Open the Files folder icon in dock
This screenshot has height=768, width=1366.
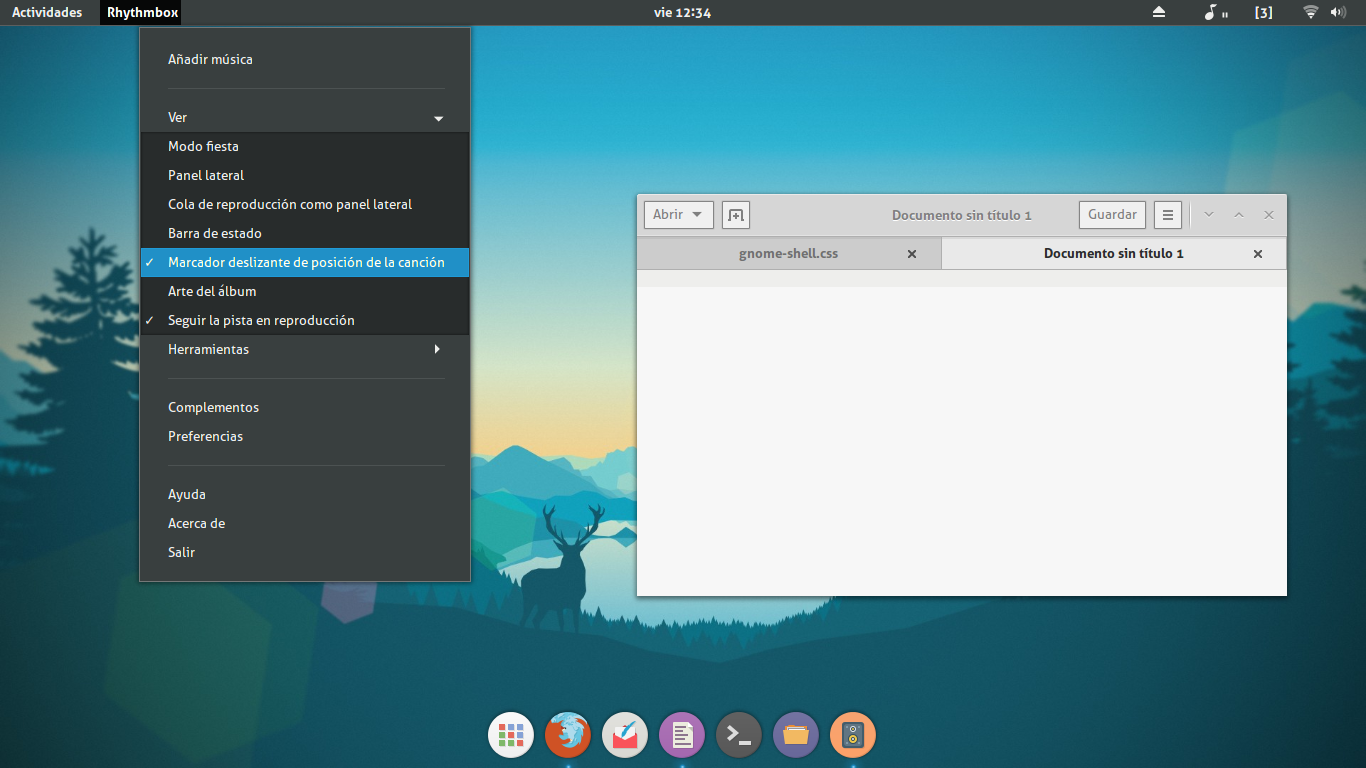796,736
